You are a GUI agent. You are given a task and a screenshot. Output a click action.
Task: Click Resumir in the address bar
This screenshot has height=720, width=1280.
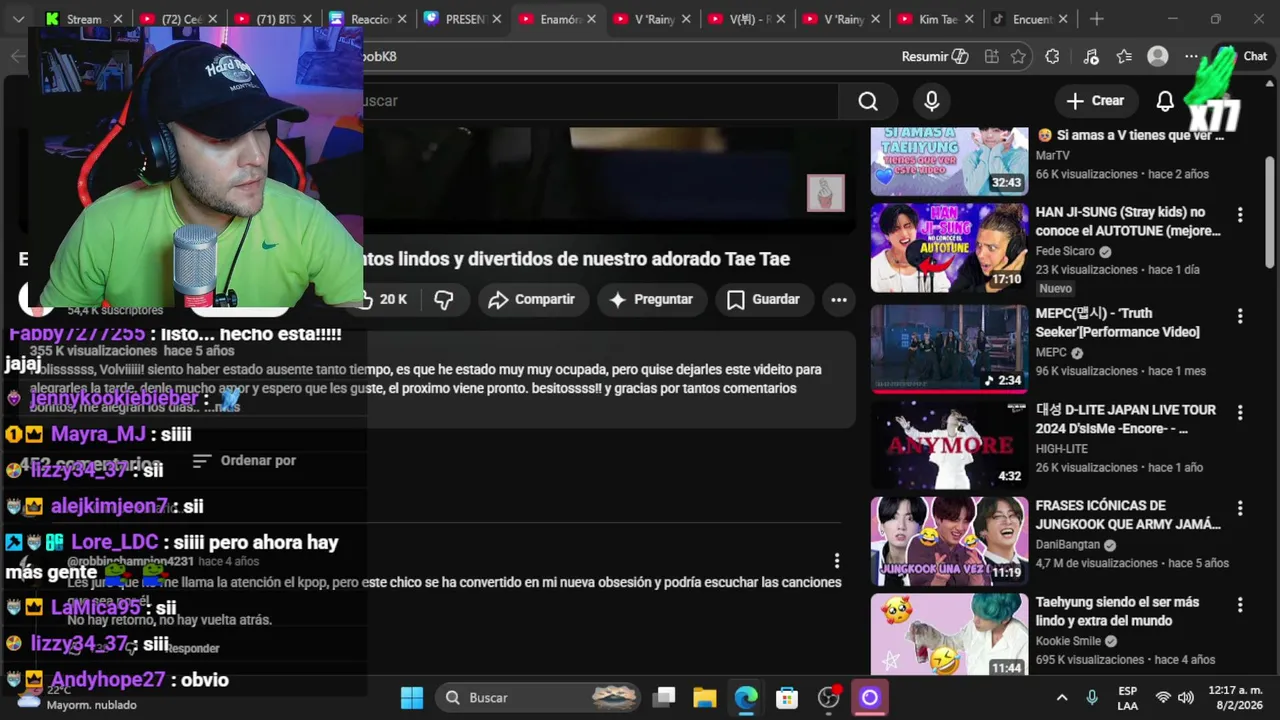click(x=935, y=56)
